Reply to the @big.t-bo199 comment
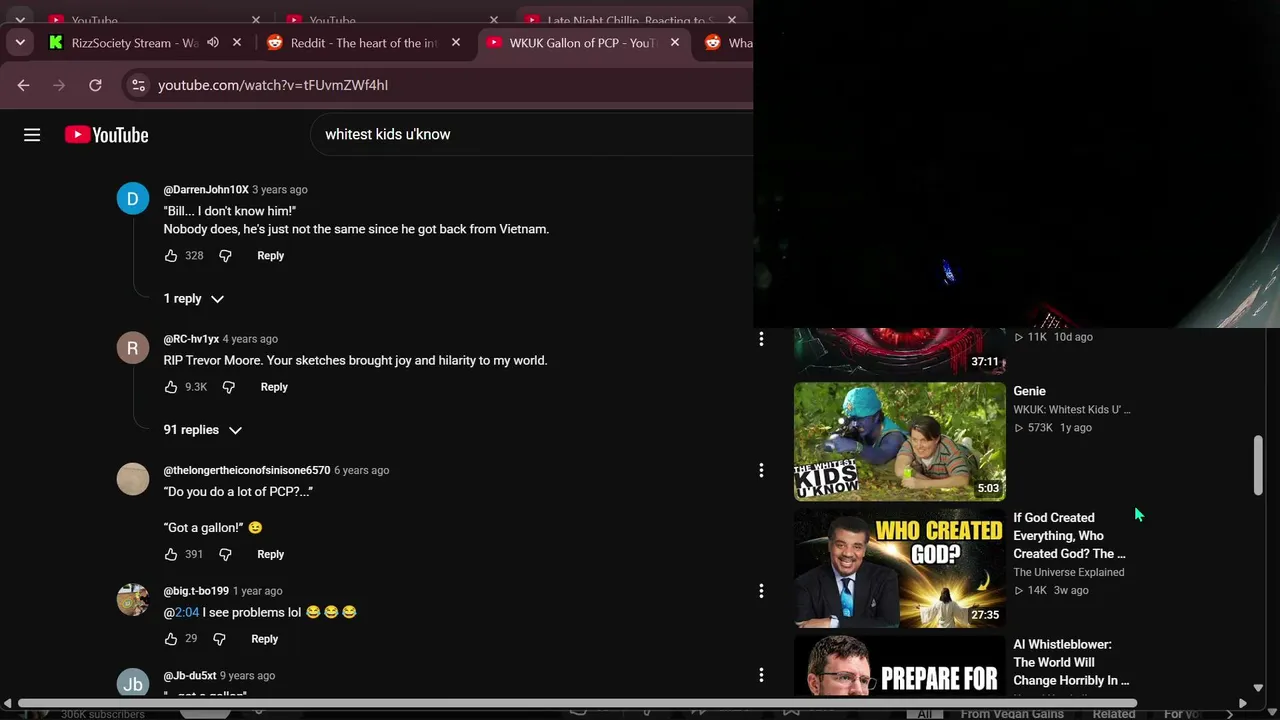Image resolution: width=1280 pixels, height=720 pixels. 264,639
